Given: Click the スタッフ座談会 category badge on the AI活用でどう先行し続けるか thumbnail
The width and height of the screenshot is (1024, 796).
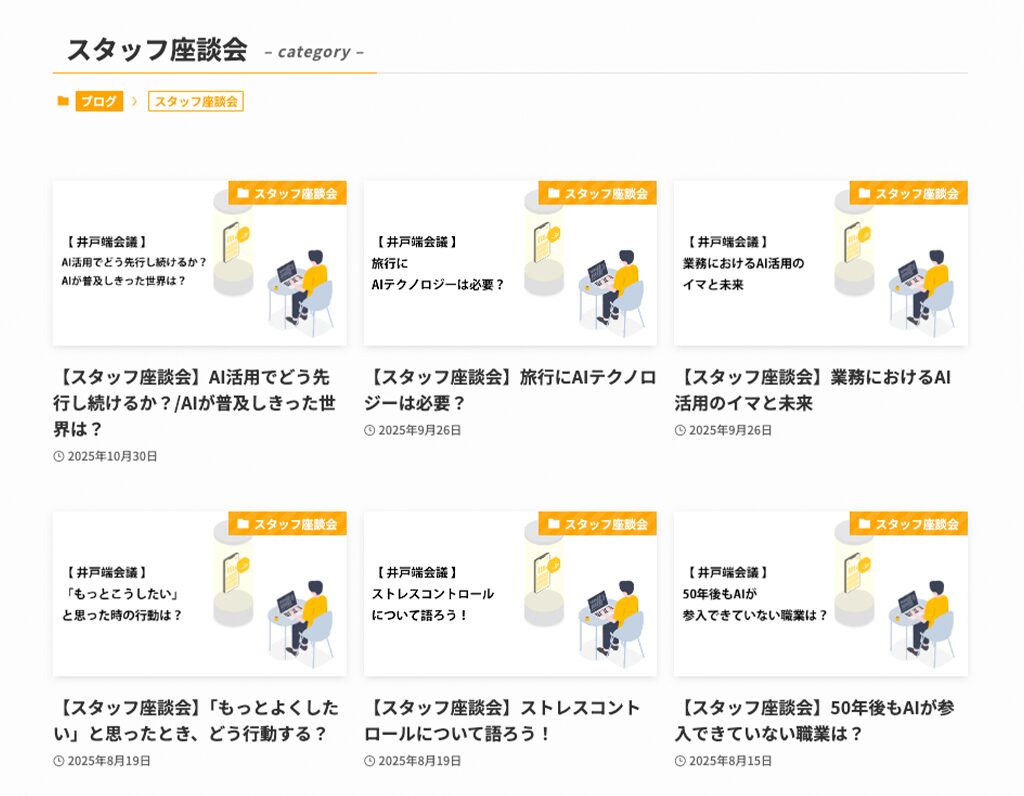Looking at the screenshot, I should pyautogui.click(x=287, y=193).
